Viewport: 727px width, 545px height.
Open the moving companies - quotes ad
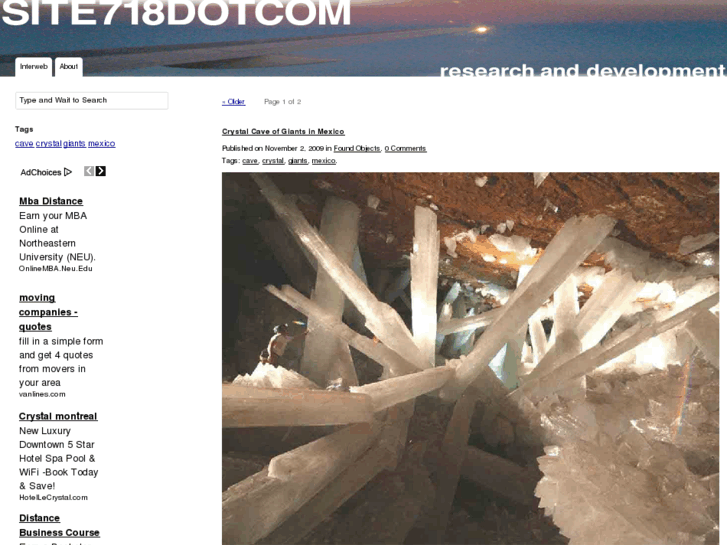pyautogui.click(x=48, y=312)
